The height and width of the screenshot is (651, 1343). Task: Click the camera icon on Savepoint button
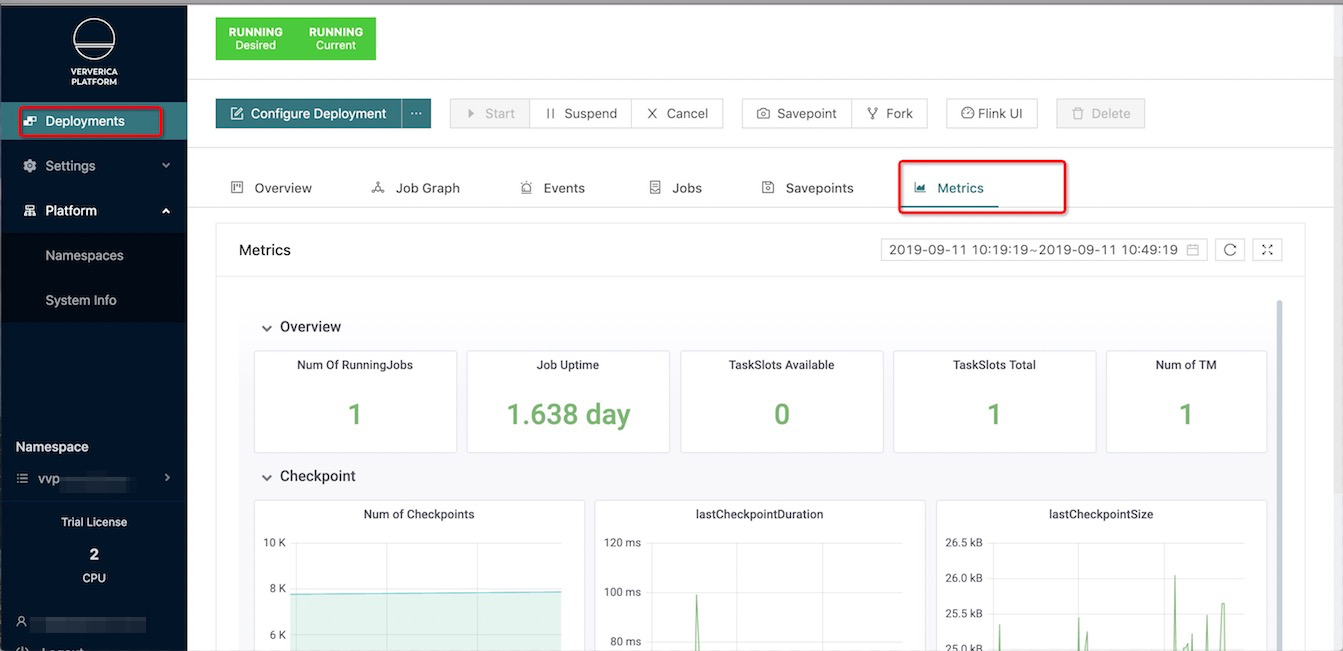click(x=763, y=113)
